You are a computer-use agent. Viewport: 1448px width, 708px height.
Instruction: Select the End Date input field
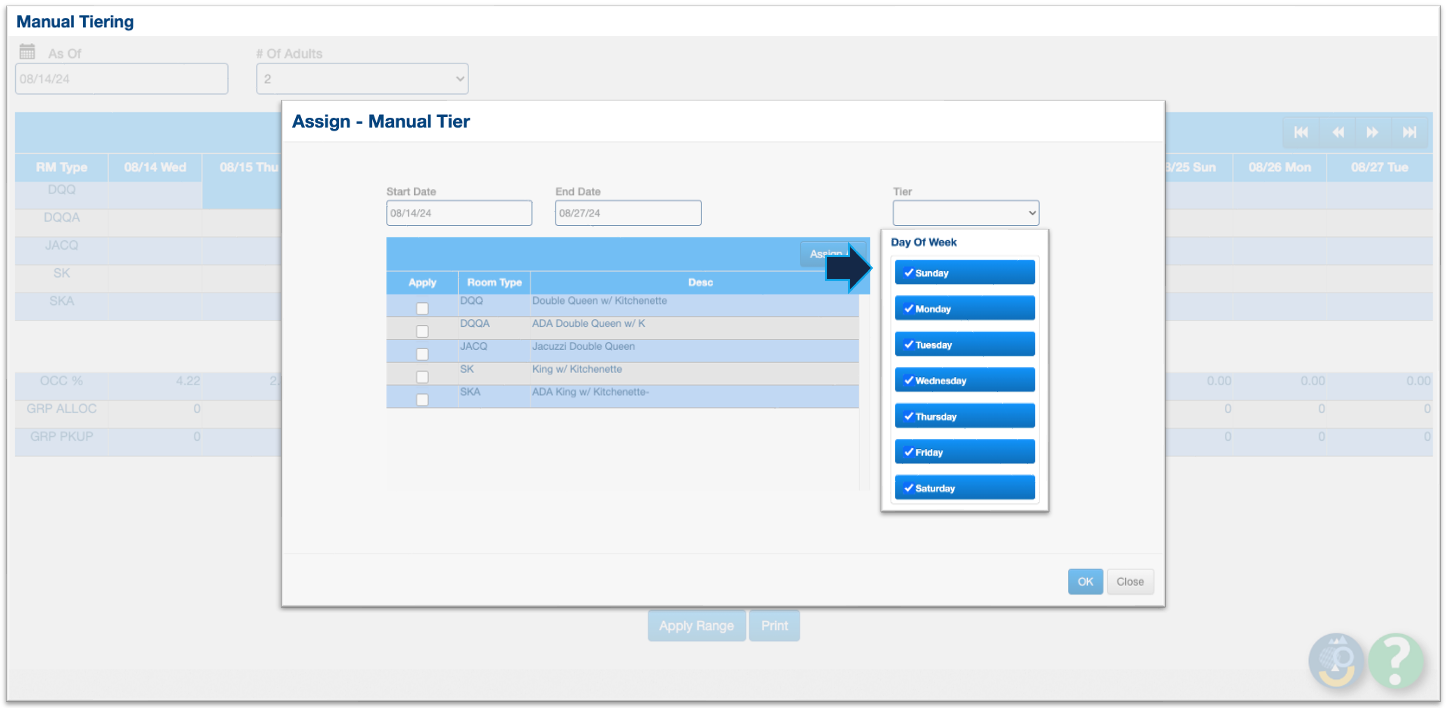(628, 213)
